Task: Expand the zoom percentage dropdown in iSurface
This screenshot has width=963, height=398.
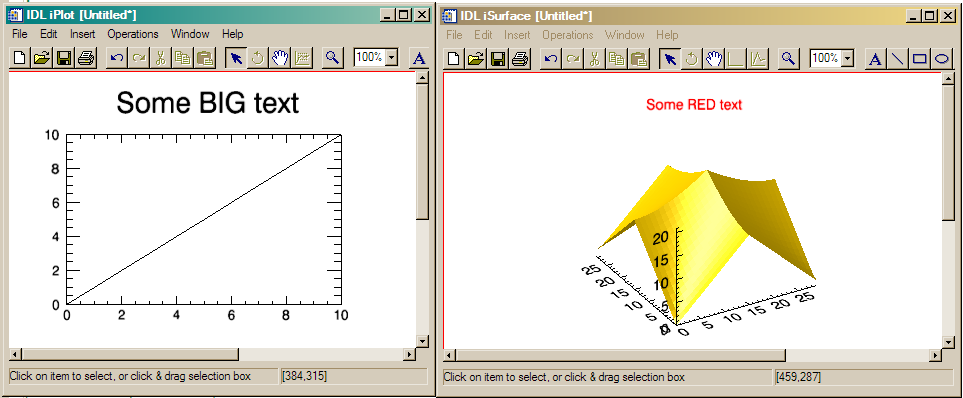Action: (x=848, y=59)
